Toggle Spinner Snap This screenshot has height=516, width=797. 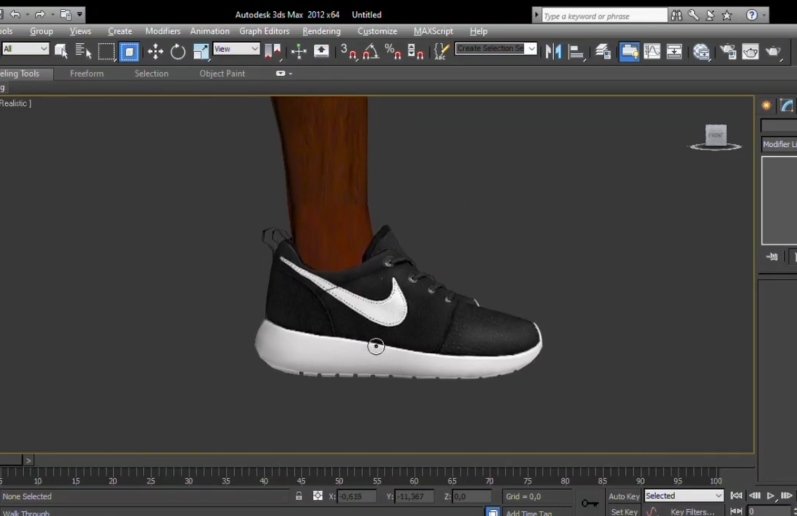(416, 51)
